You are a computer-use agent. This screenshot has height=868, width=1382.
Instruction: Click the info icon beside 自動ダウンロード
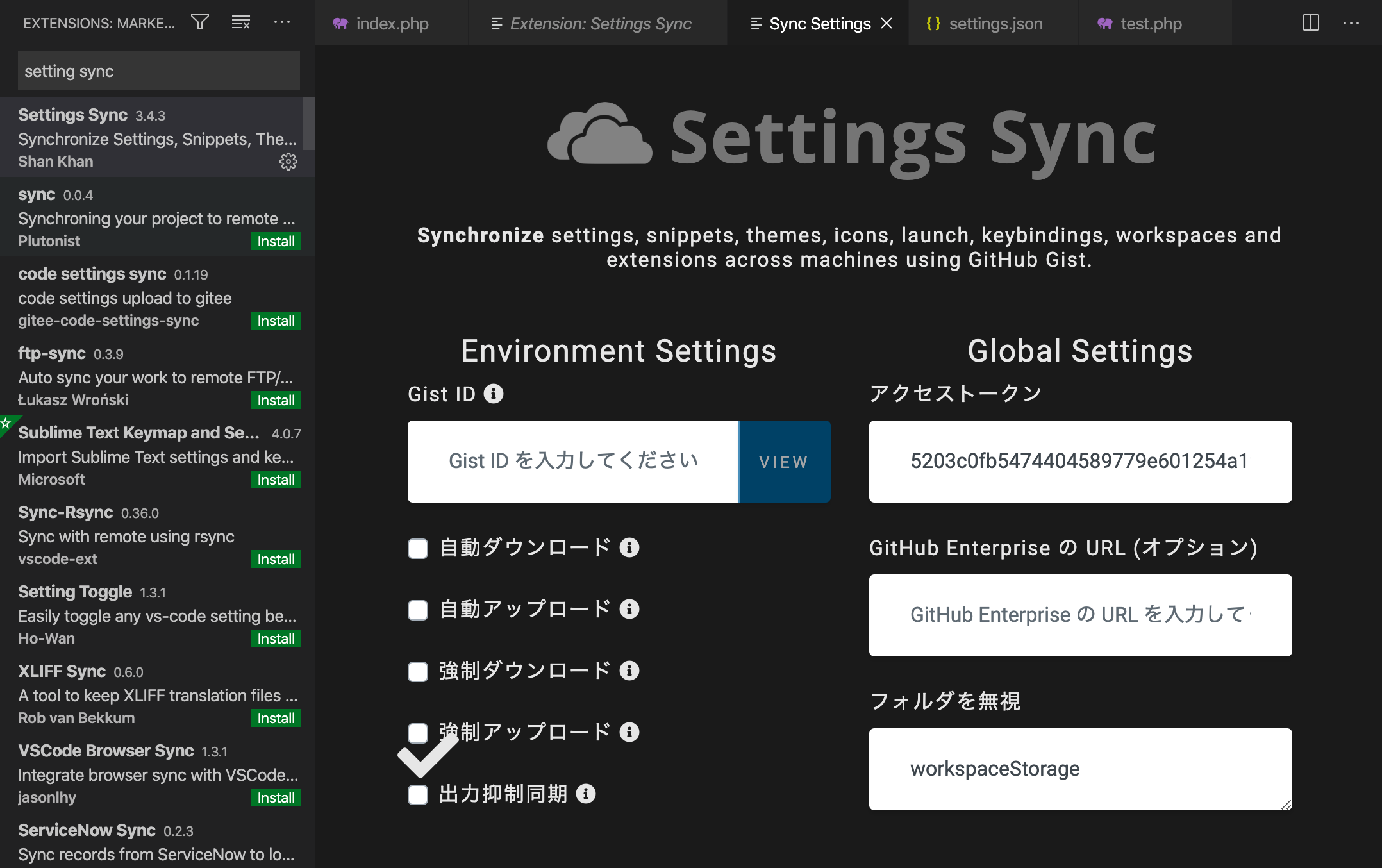tap(631, 548)
